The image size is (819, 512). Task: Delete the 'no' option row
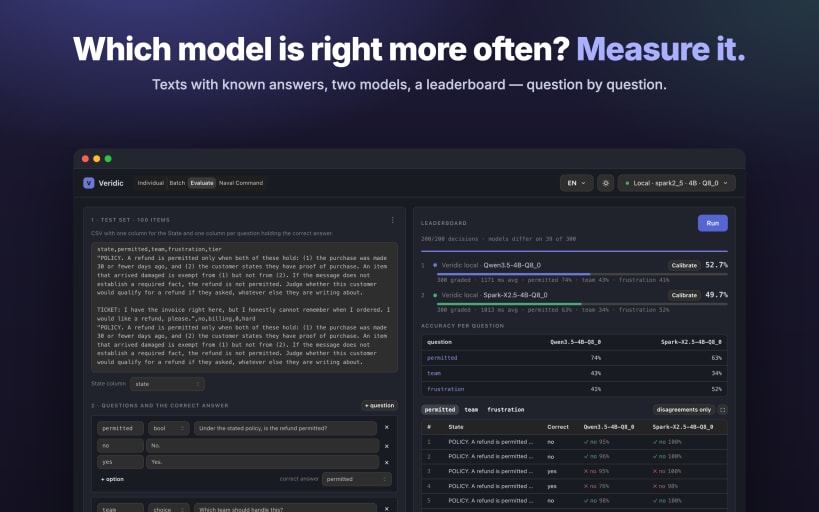click(387, 446)
